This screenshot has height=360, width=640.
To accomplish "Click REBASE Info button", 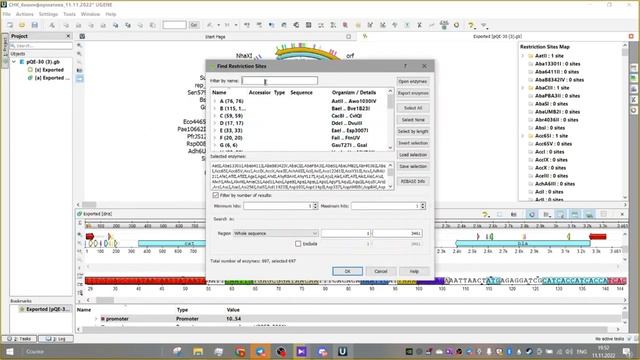I will [413, 181].
